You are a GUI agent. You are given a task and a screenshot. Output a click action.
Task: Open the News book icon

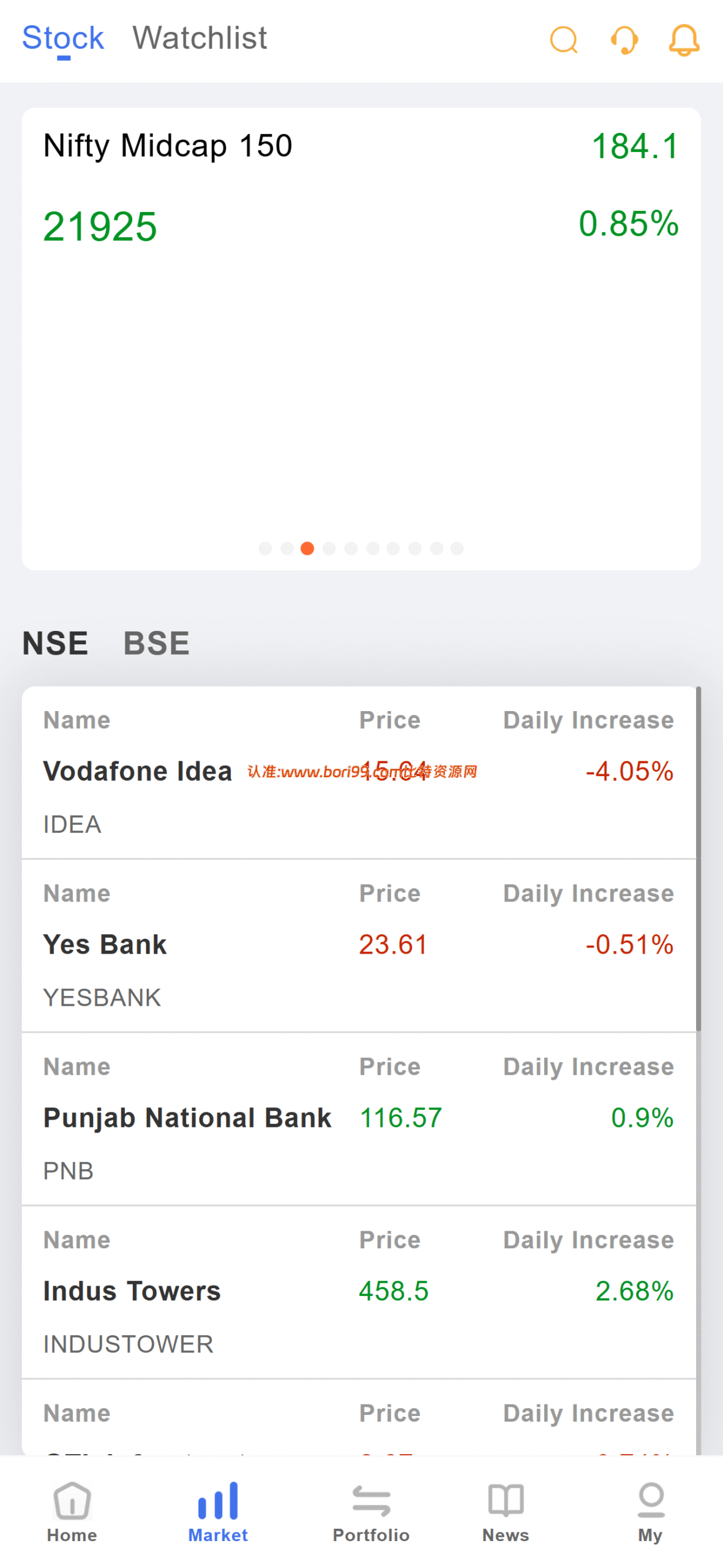[506, 1499]
